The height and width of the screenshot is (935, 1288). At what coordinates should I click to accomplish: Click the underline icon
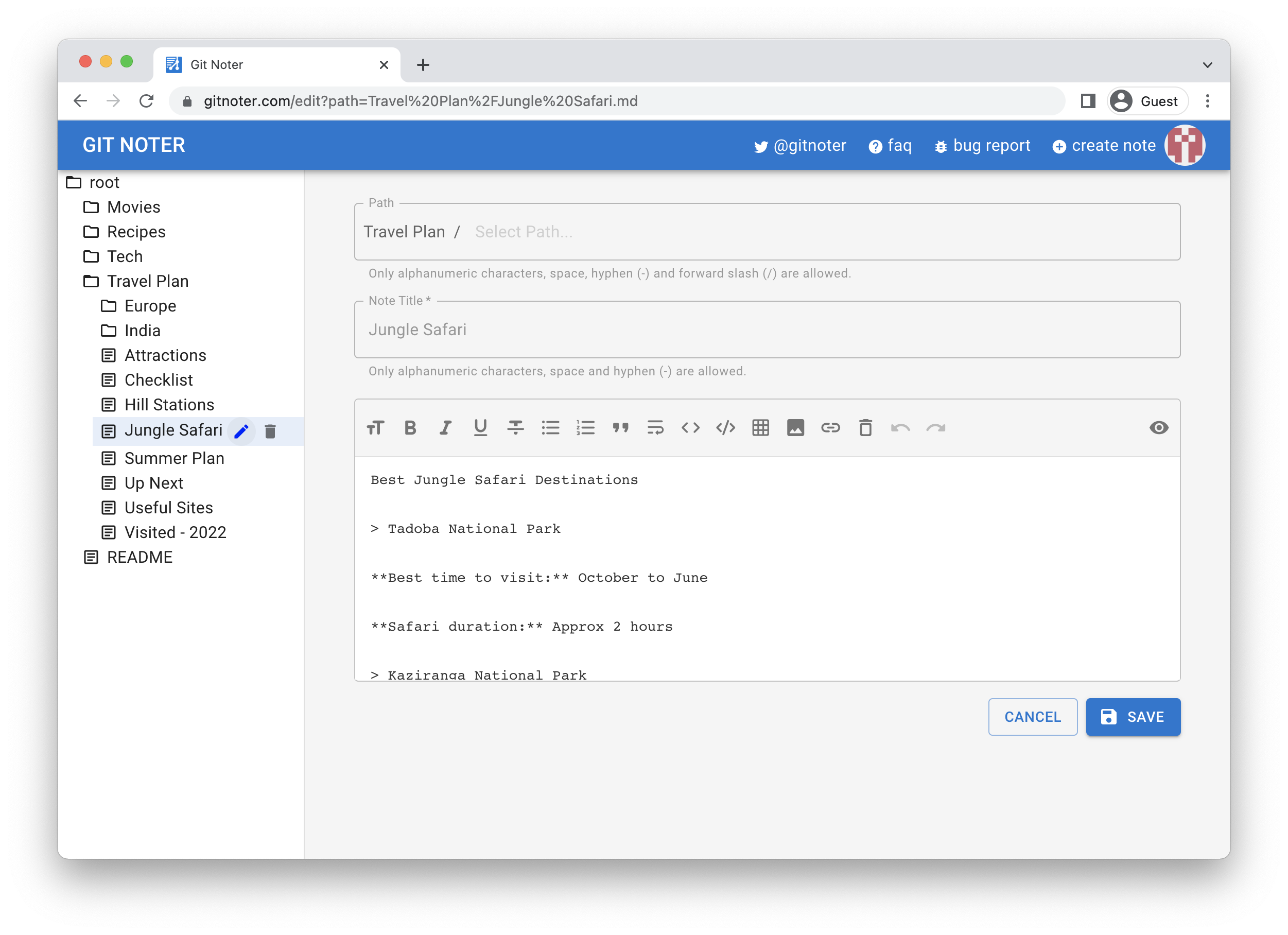(x=480, y=428)
